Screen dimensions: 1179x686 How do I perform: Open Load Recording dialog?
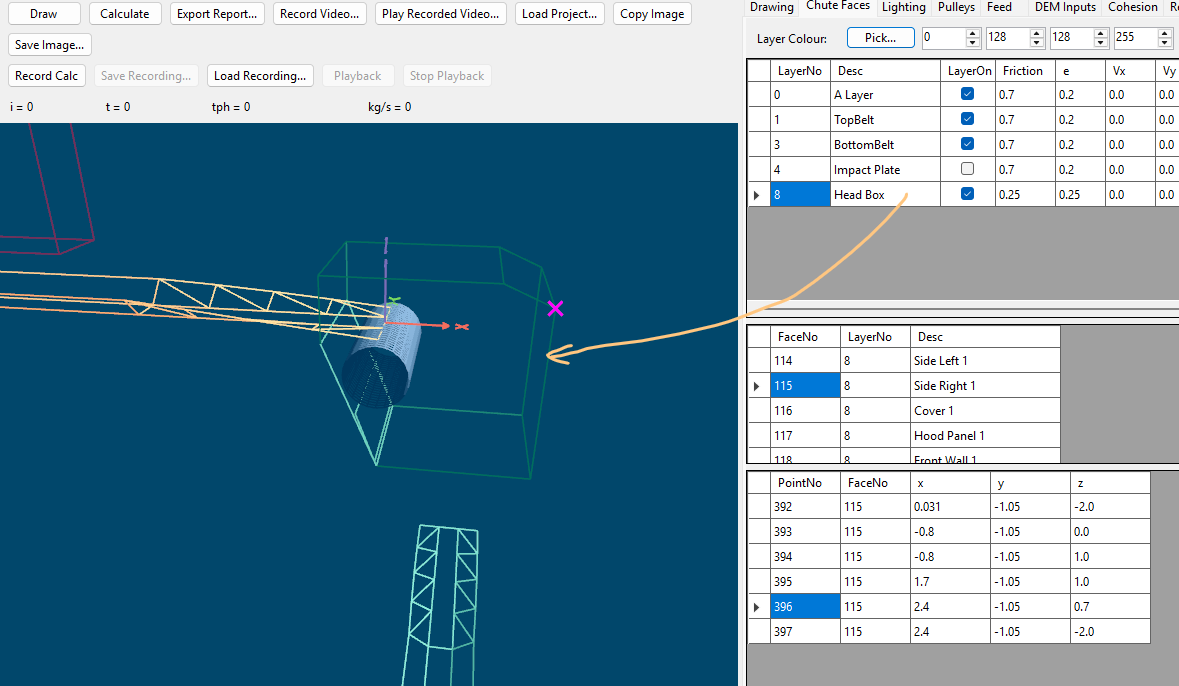pyautogui.click(x=260, y=75)
